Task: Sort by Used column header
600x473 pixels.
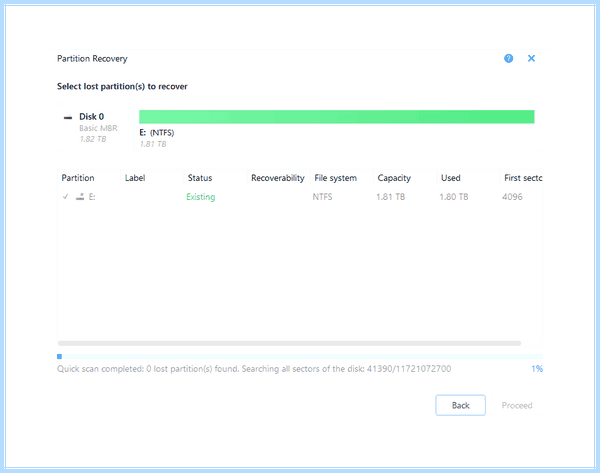Action: pos(451,178)
